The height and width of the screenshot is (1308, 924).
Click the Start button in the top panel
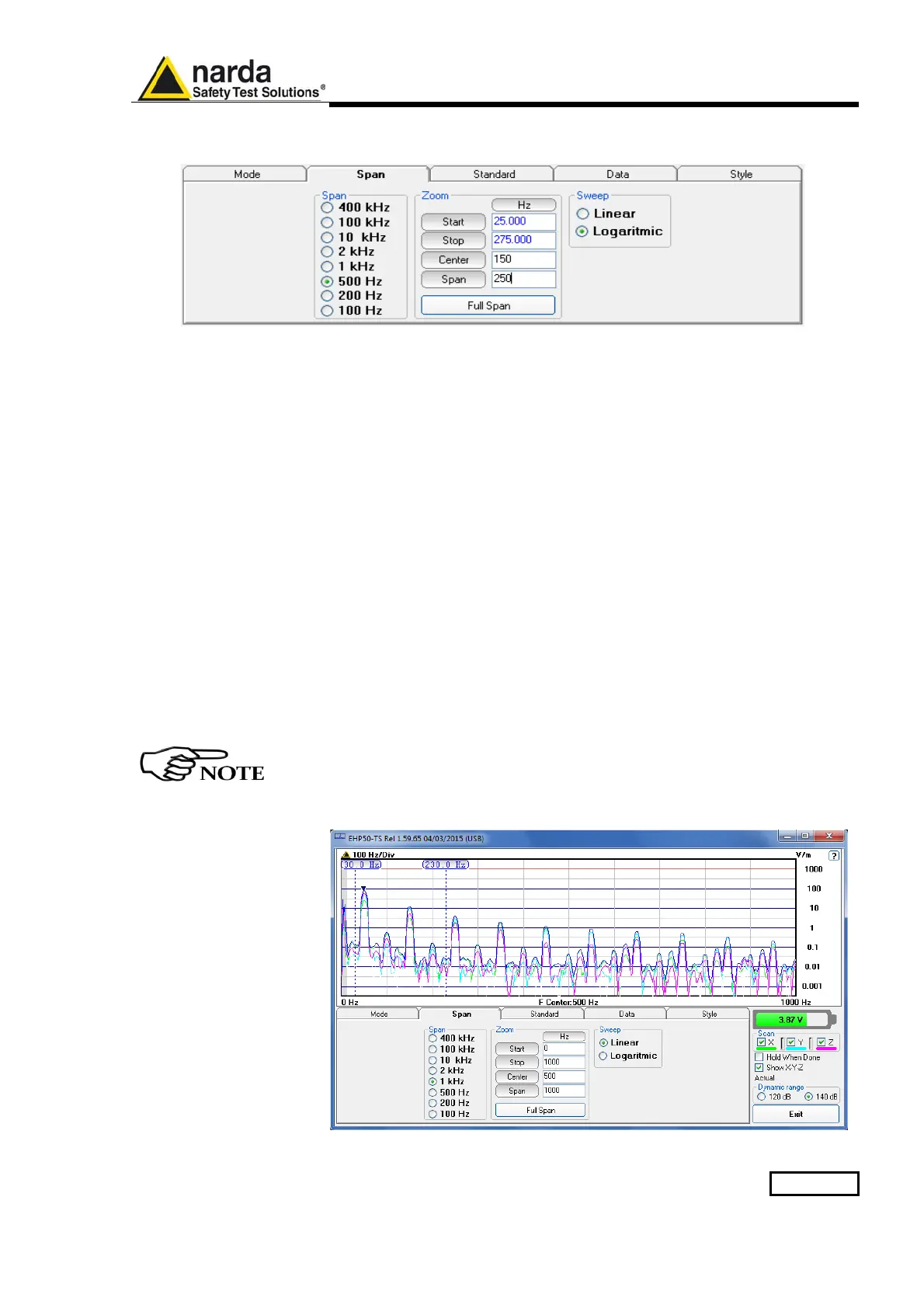tap(453, 221)
